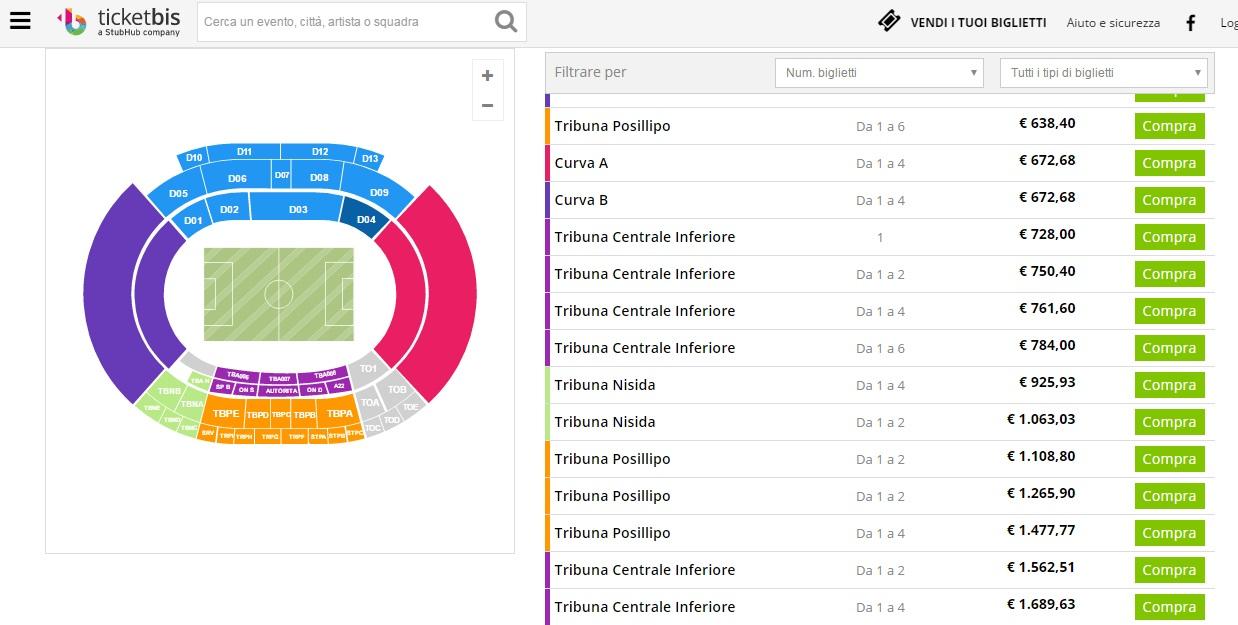This screenshot has height=625, width=1238.
Task: Open the hamburger navigation menu
Action: pyautogui.click(x=20, y=21)
